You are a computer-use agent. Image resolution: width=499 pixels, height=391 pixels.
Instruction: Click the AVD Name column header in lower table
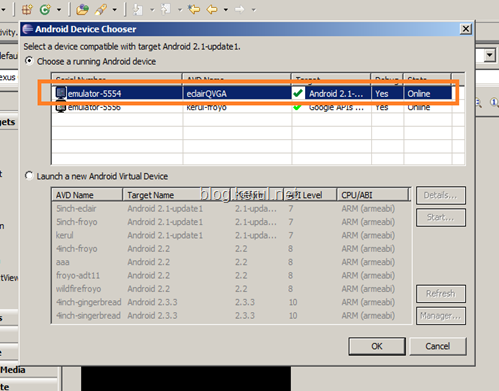coord(87,195)
